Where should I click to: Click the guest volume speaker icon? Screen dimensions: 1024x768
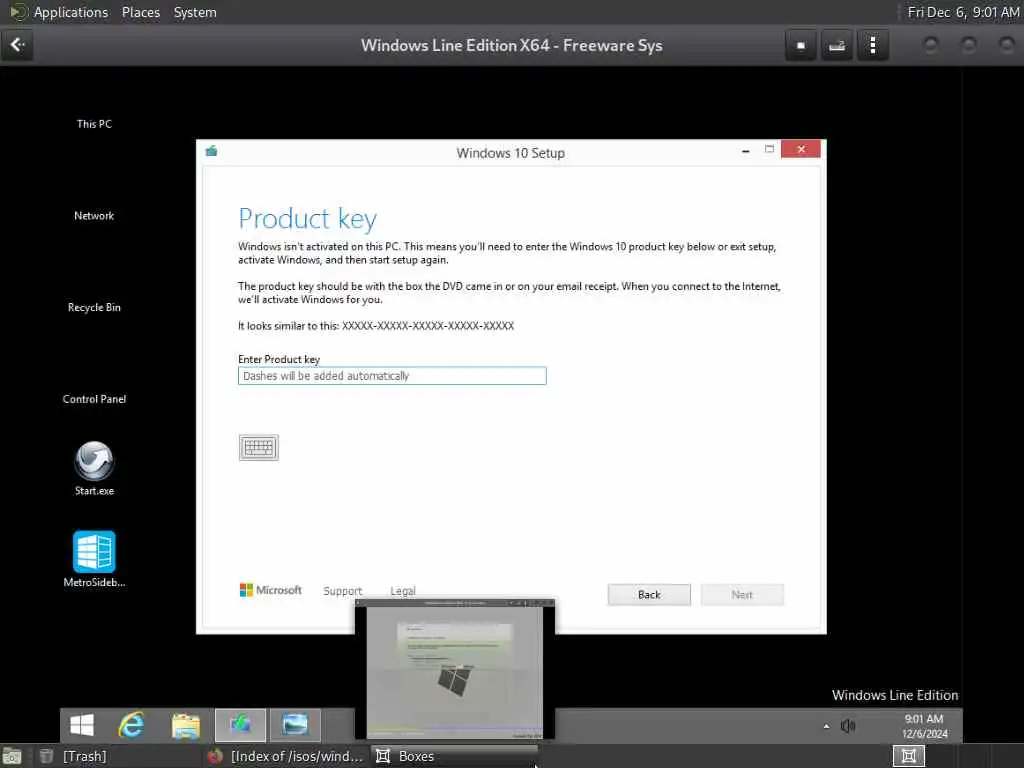(x=848, y=726)
